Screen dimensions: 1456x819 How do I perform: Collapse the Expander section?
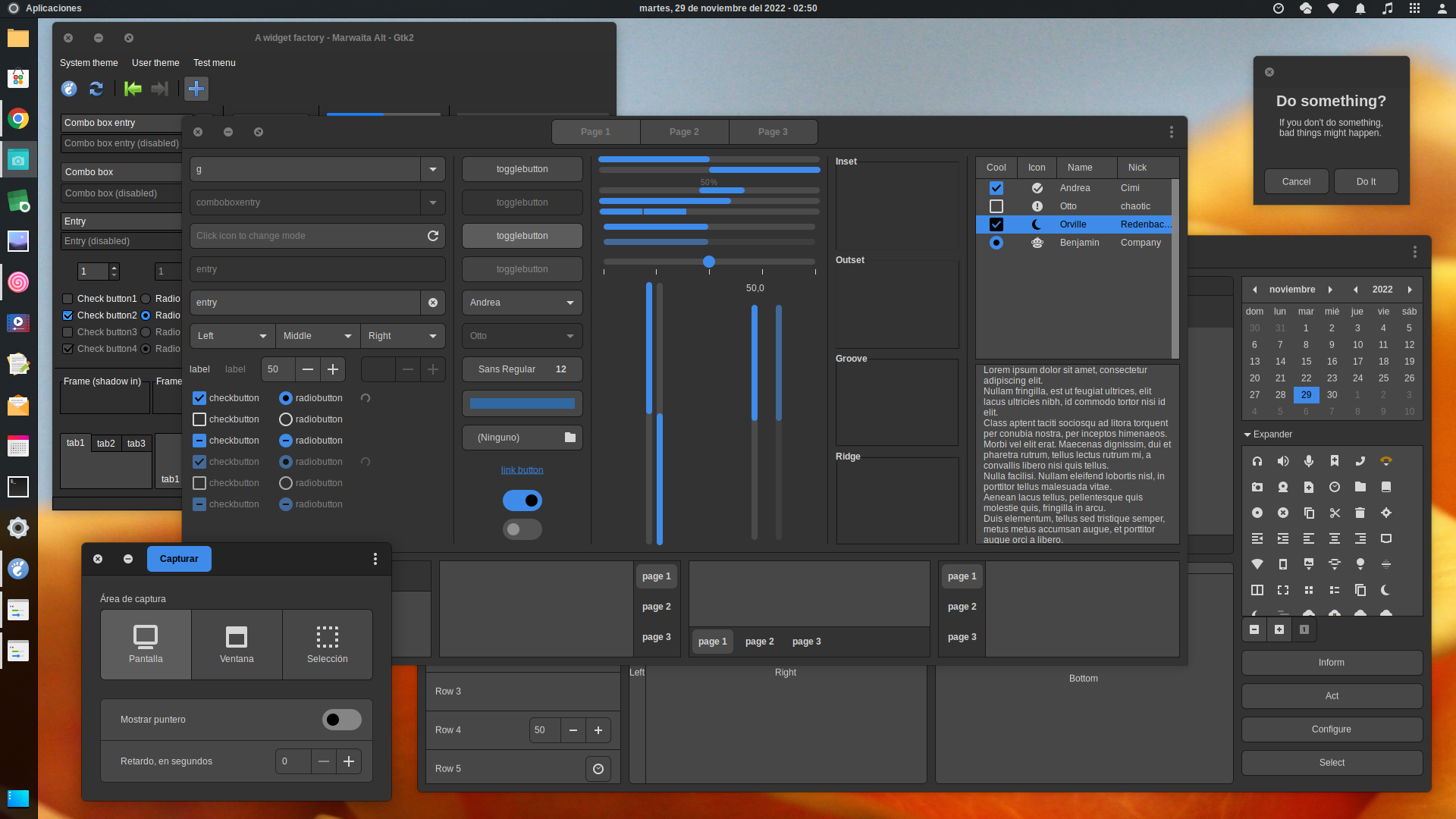[x=1247, y=435]
